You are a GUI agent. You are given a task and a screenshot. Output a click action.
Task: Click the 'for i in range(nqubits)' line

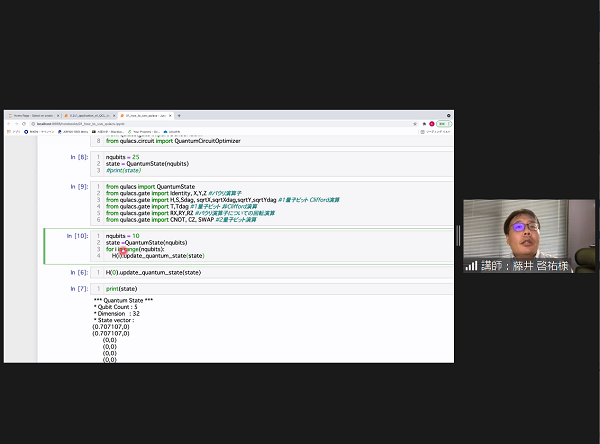[135, 249]
